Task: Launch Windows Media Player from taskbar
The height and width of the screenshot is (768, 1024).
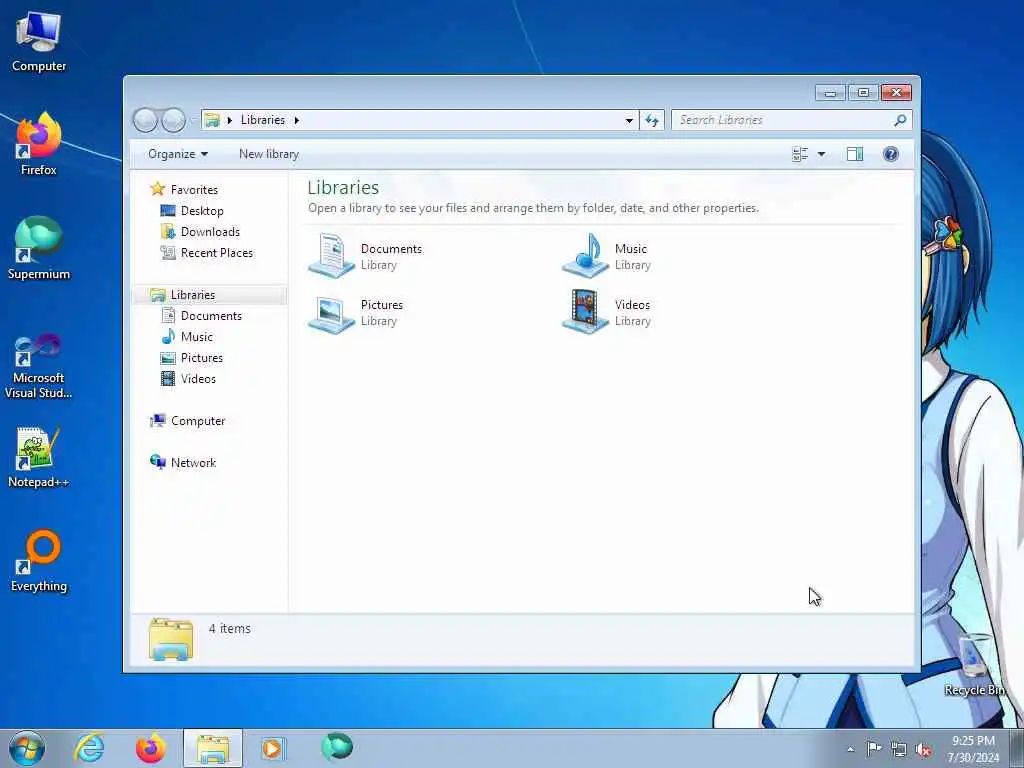Action: (273, 748)
